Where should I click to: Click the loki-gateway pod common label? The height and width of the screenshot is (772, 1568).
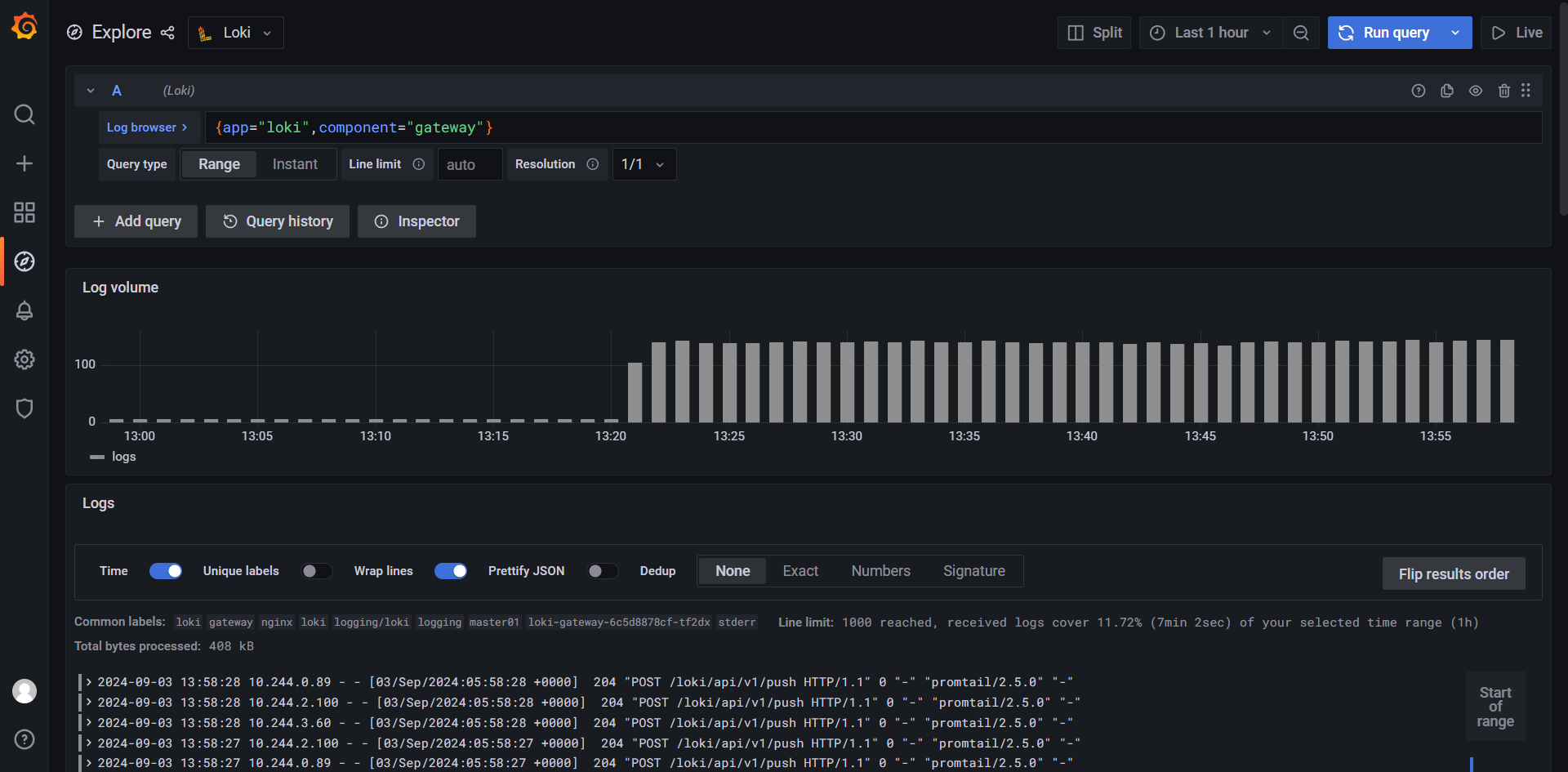pos(619,623)
